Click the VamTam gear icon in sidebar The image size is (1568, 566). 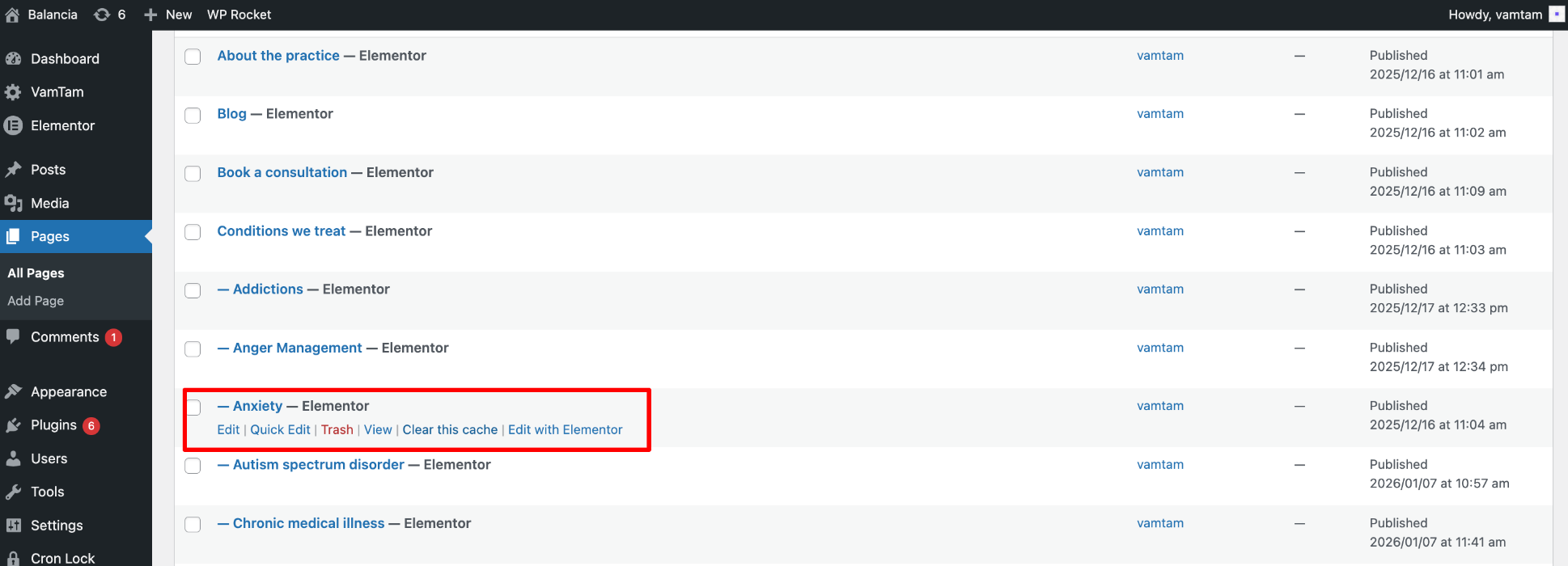pyautogui.click(x=13, y=92)
